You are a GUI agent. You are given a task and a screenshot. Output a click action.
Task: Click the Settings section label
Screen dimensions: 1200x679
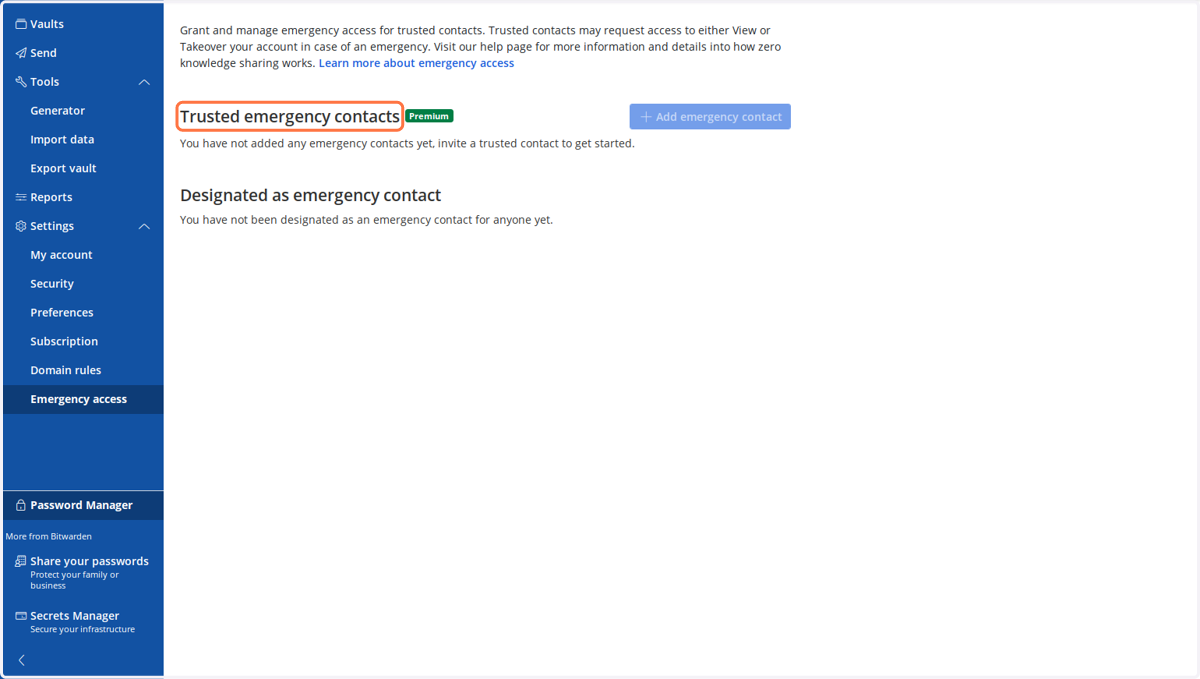click(52, 226)
